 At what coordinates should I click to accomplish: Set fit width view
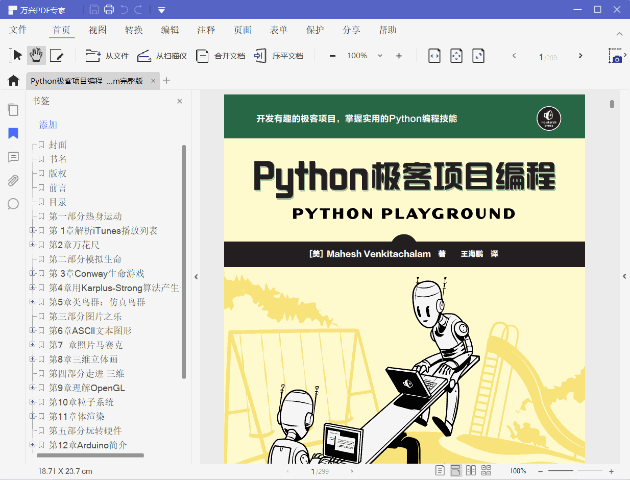tap(434, 56)
